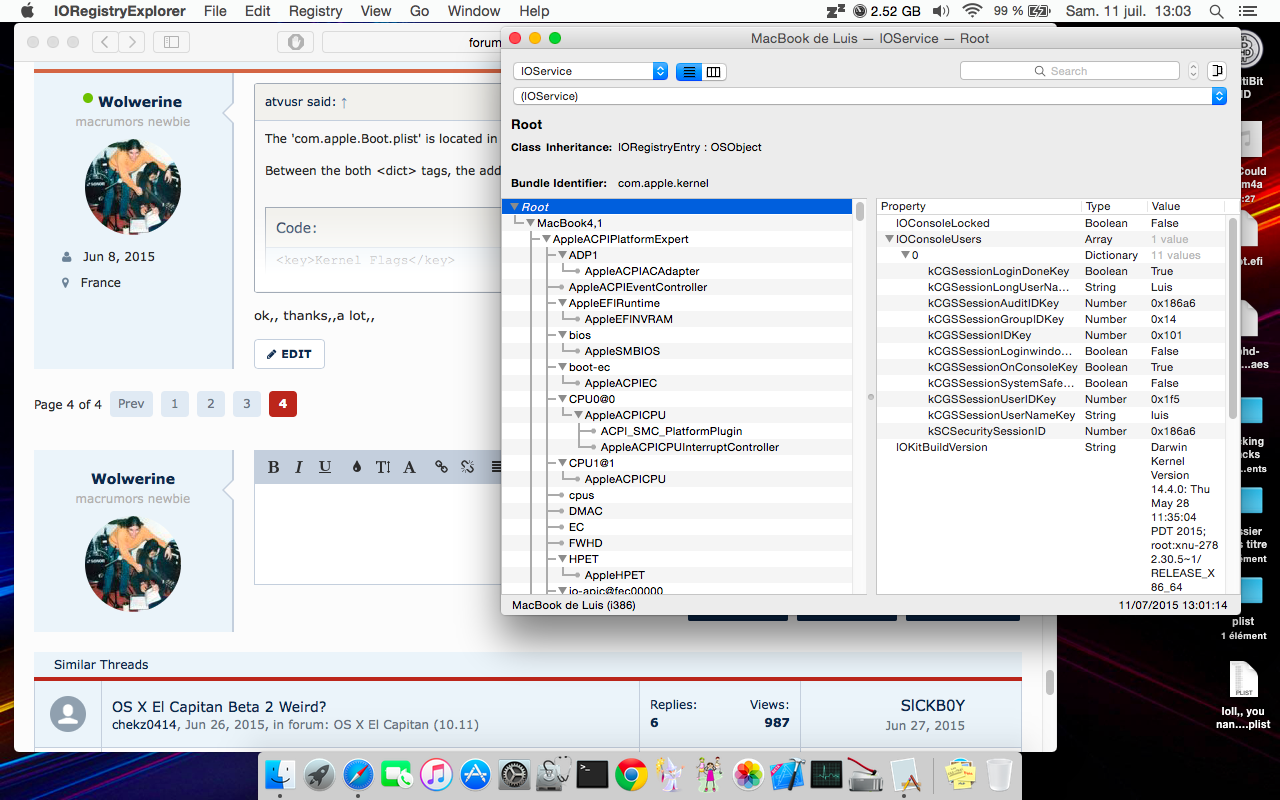1280x800 pixels.
Task: Toggle italic in the forum reply editor
Action: [298, 467]
